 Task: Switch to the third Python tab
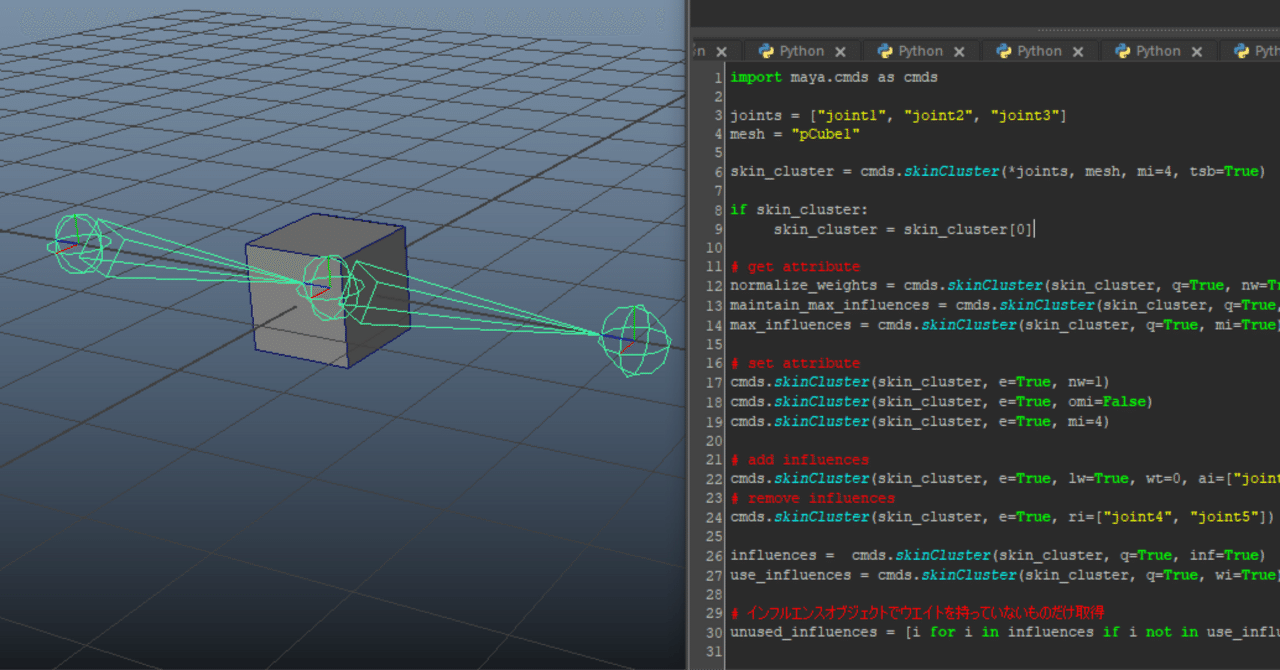[x=920, y=50]
